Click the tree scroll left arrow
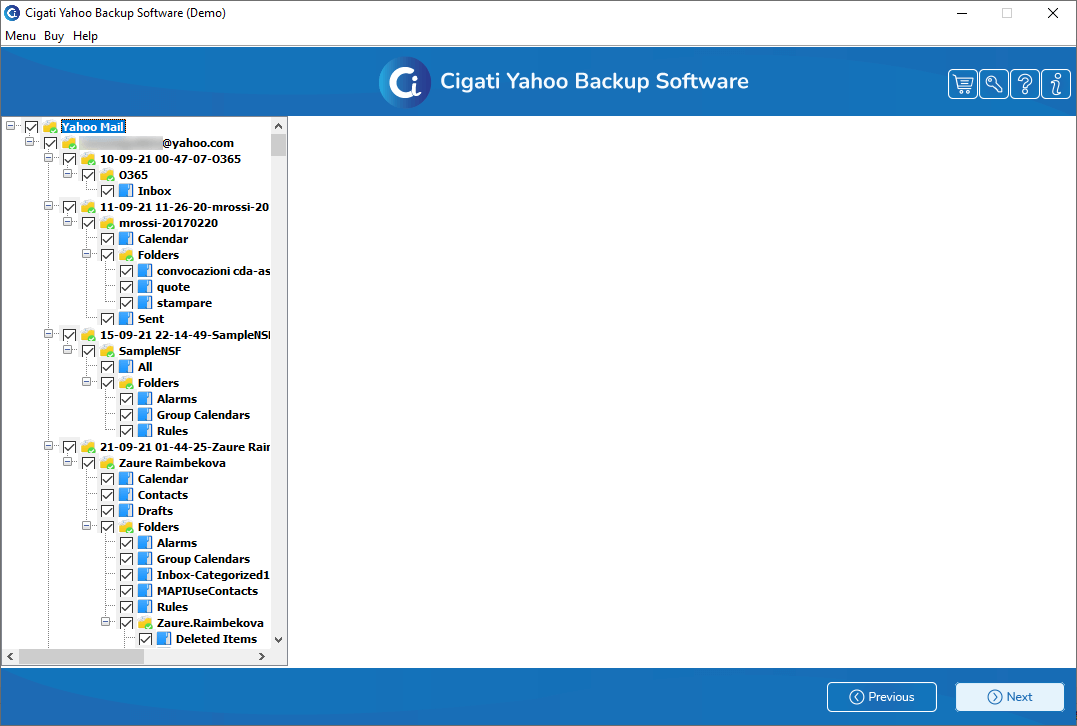 [x=10, y=657]
